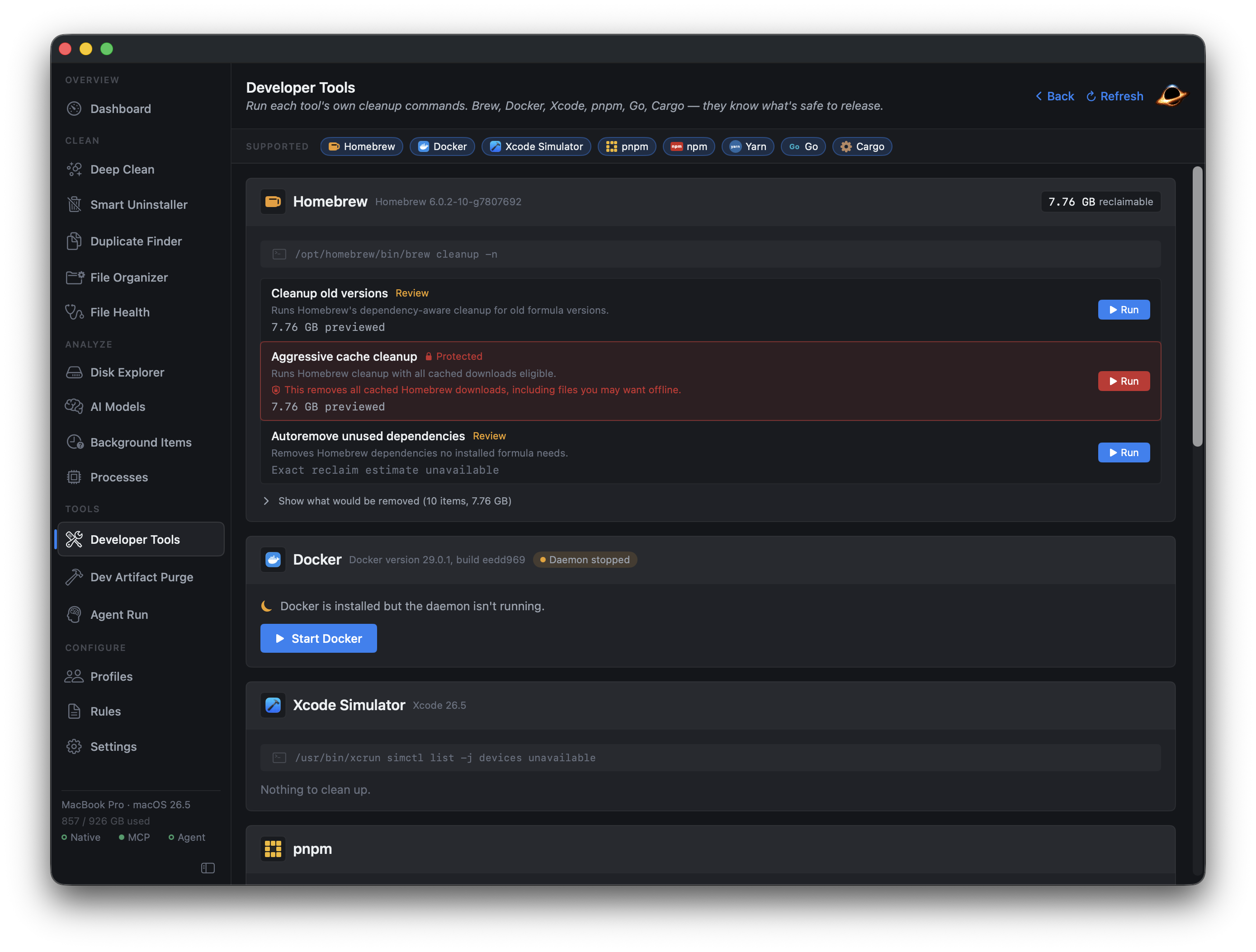The width and height of the screenshot is (1256, 952).
Task: Click the 7.76 GB reclaimable badge
Action: 1100,202
